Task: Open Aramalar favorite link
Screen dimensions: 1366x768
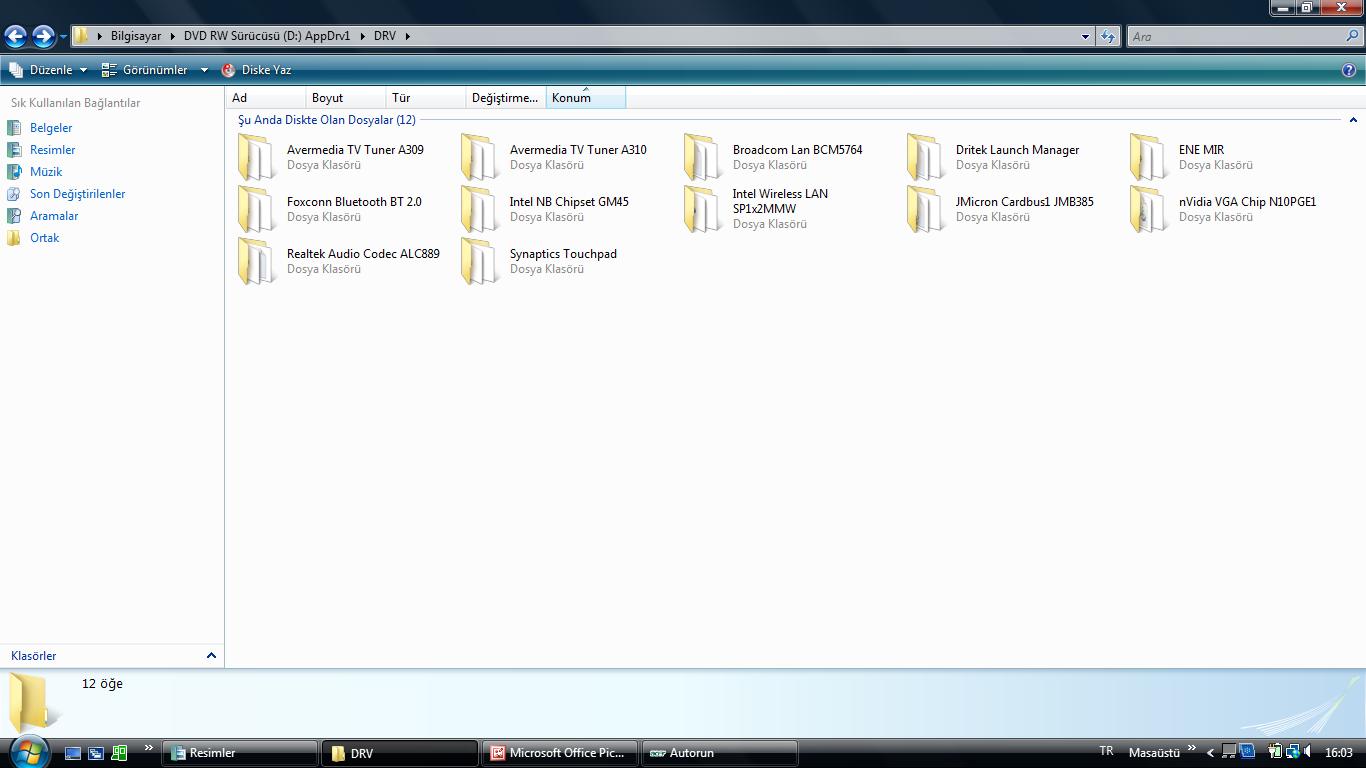Action: click(54, 216)
